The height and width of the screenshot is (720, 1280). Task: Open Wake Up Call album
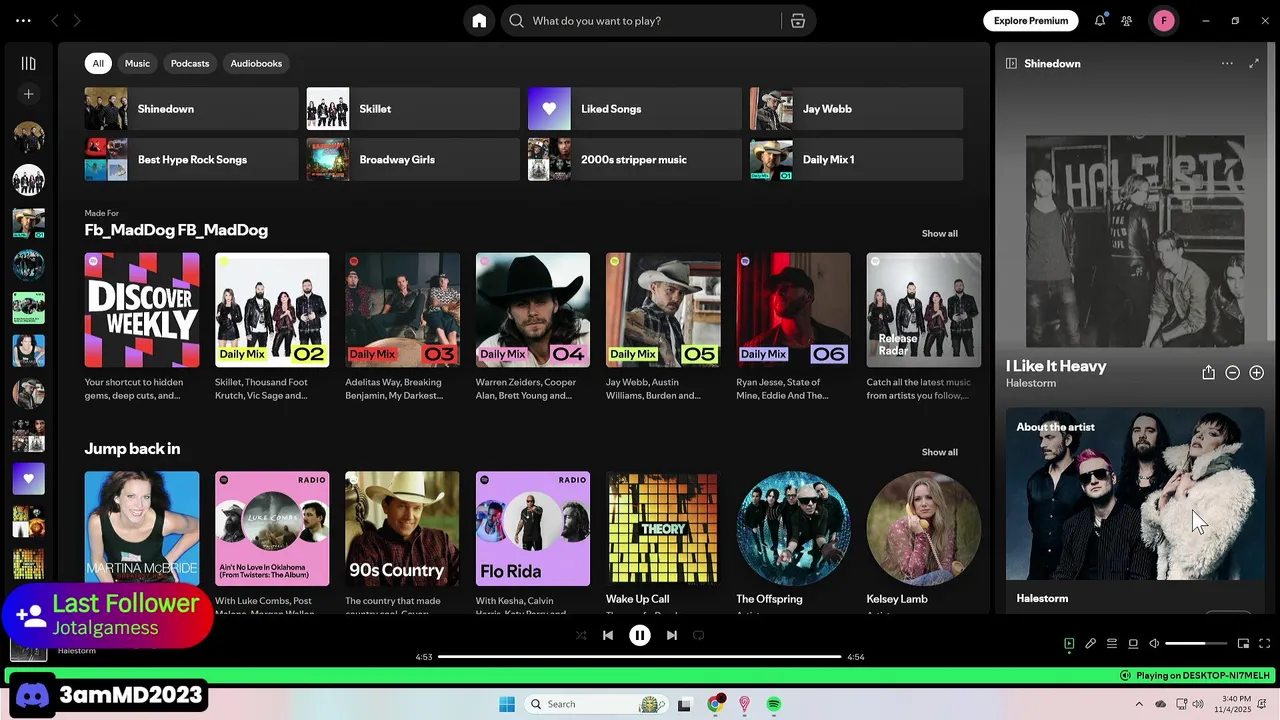coord(663,529)
